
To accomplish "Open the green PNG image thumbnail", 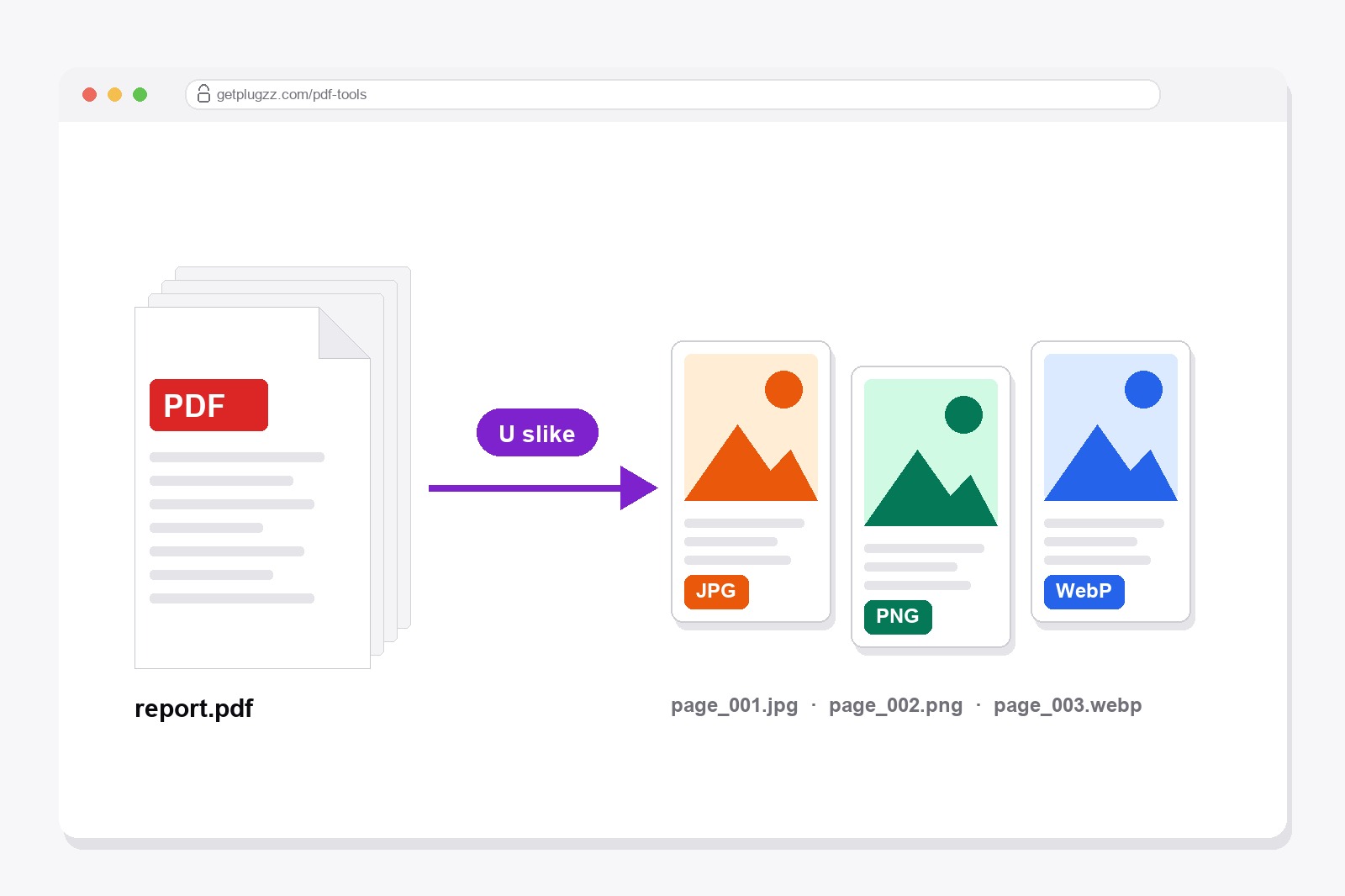I will [931, 452].
